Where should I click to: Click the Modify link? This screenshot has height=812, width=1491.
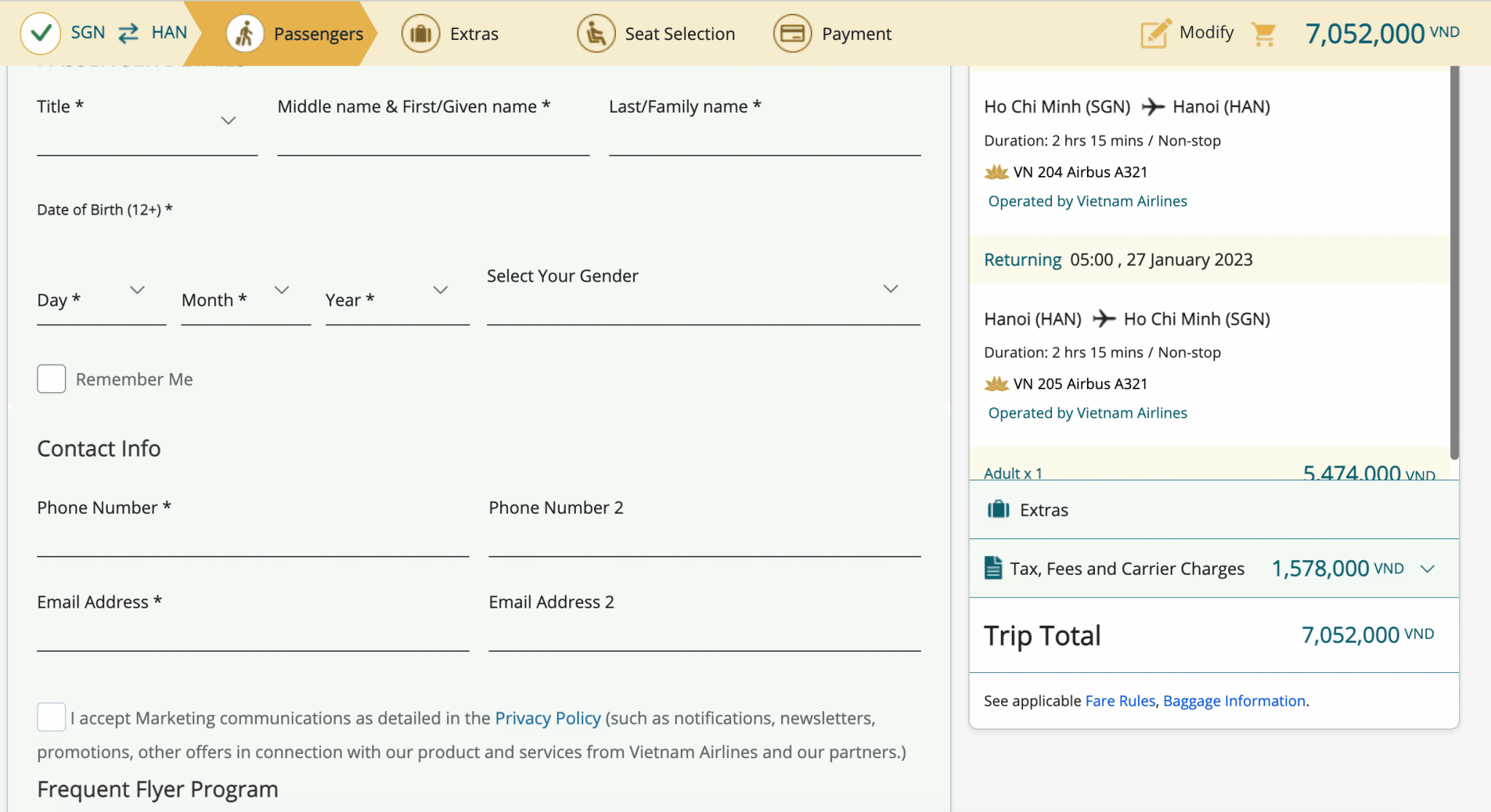point(1206,33)
